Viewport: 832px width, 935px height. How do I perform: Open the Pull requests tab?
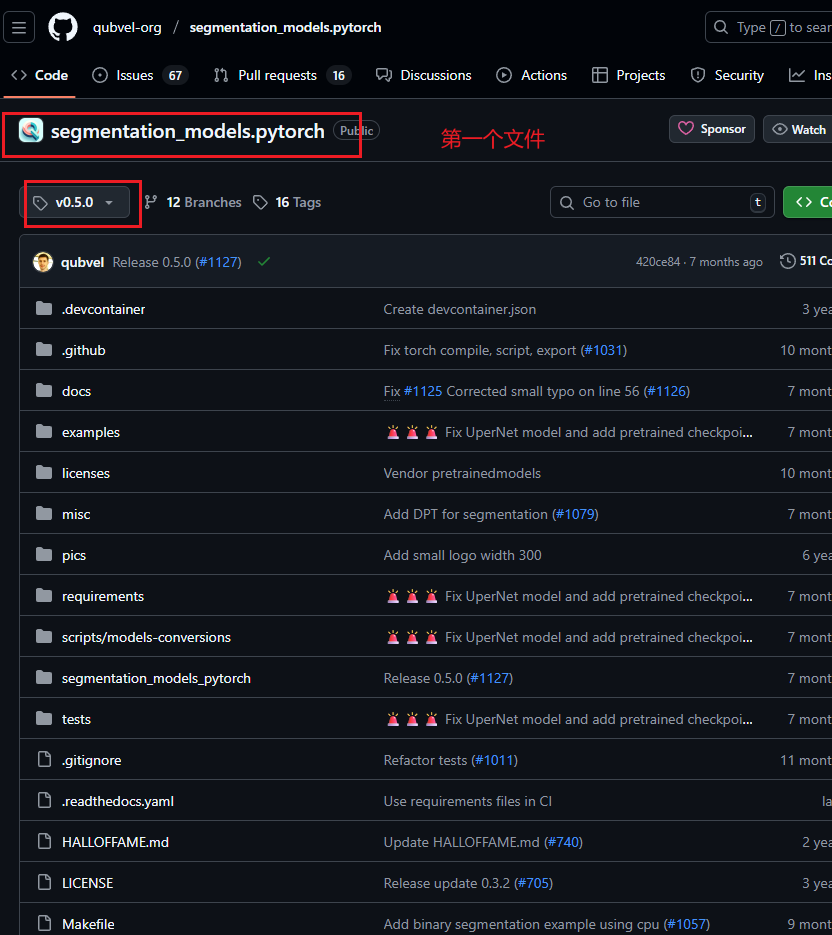(x=283, y=75)
